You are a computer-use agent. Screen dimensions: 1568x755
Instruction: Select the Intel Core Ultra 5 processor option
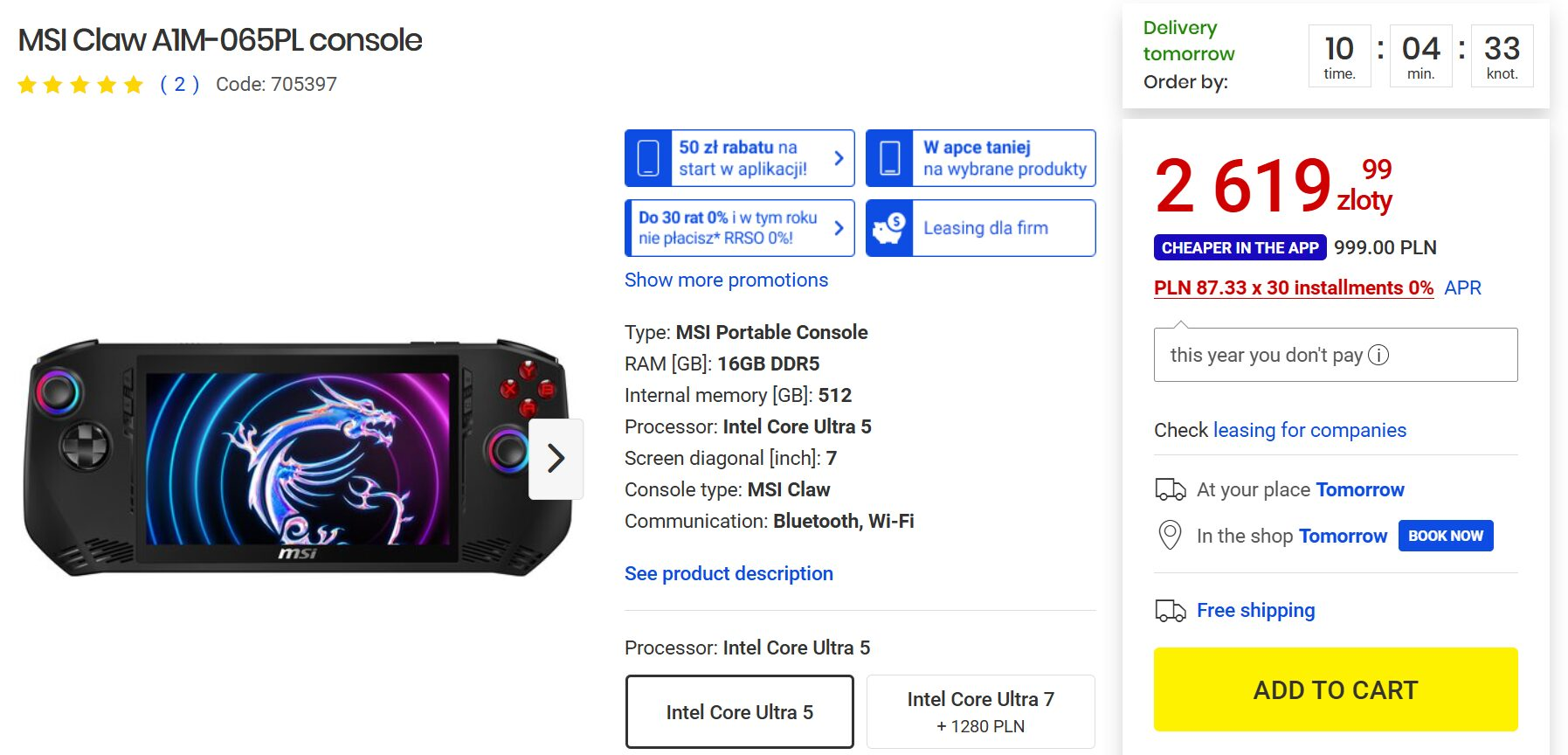pos(740,711)
